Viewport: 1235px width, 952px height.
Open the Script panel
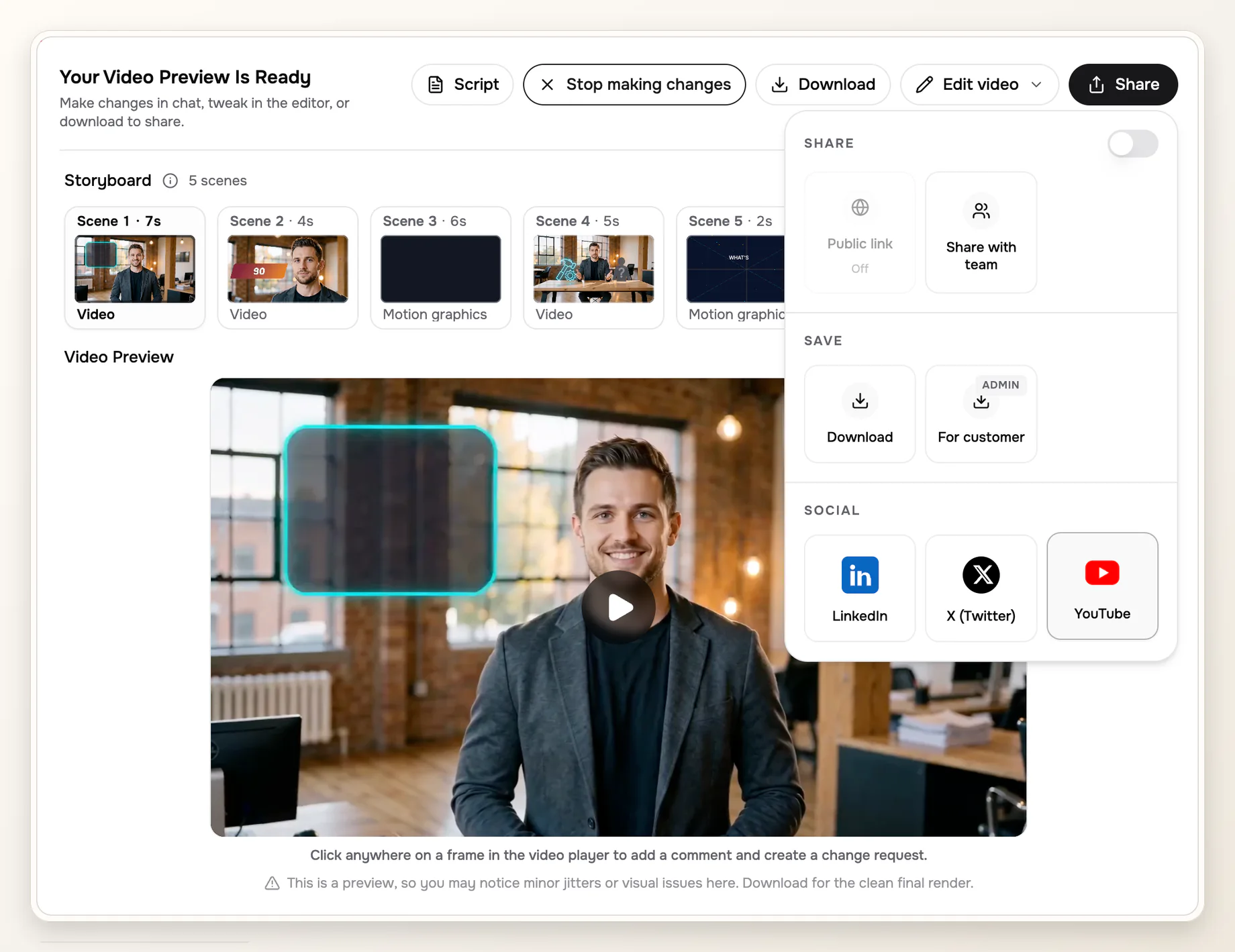[462, 85]
